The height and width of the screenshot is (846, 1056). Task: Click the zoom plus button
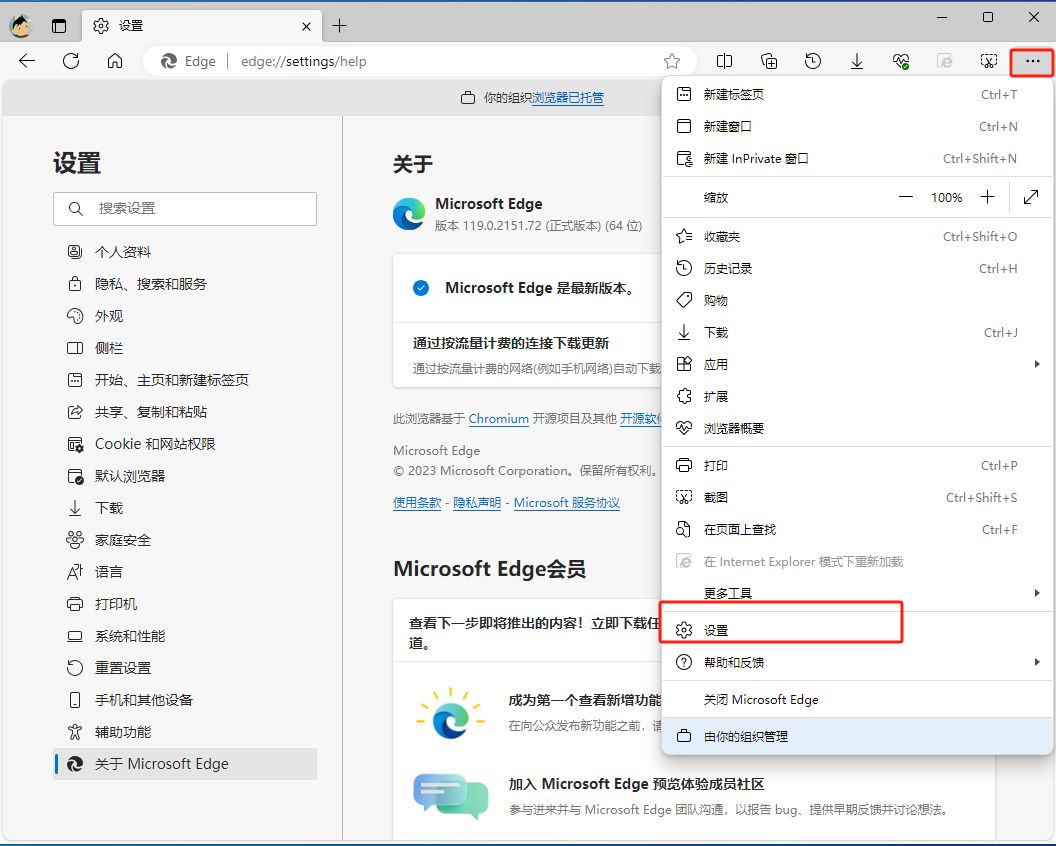[x=987, y=197]
